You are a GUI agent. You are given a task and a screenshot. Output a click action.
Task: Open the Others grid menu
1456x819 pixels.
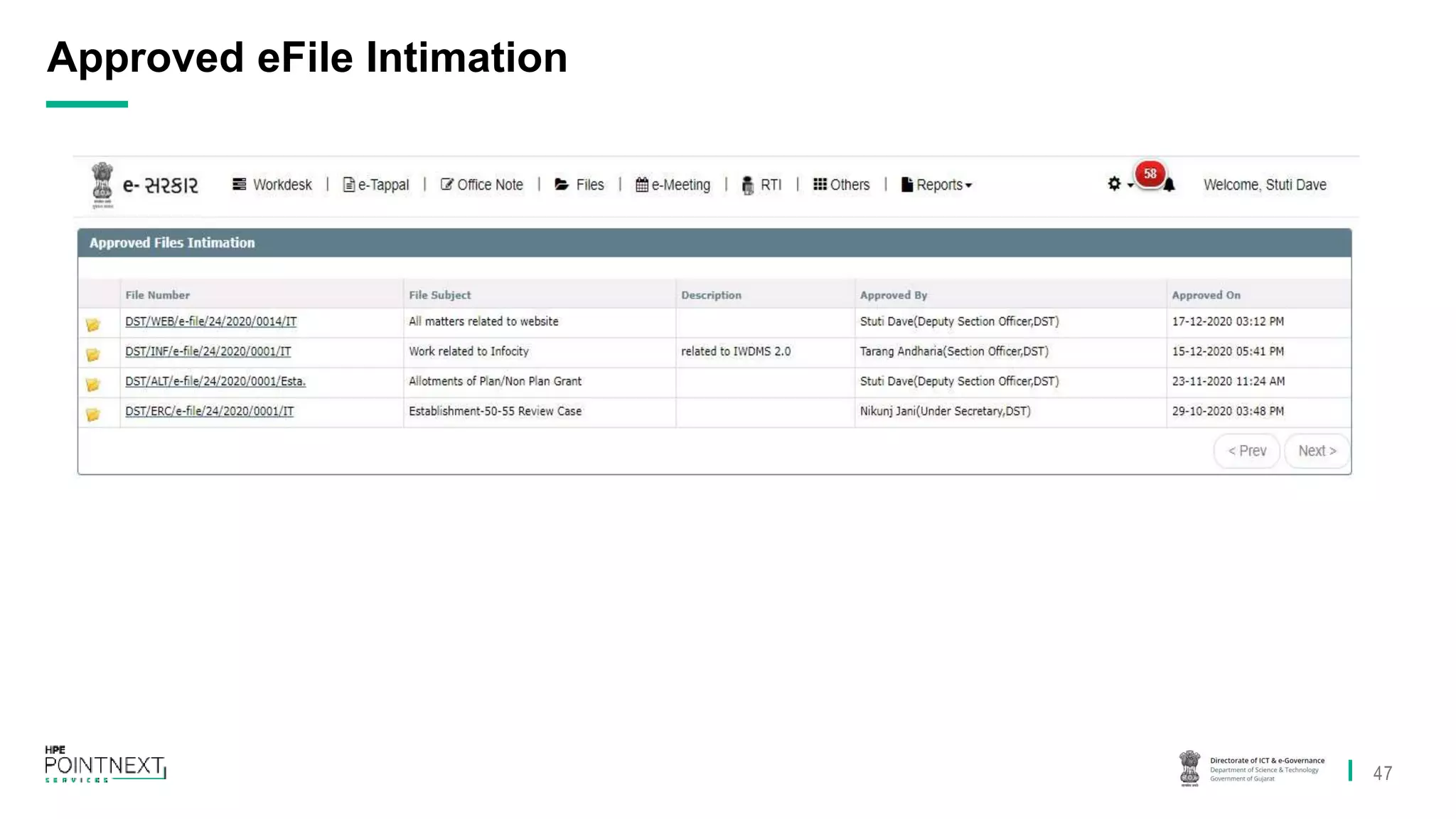tap(842, 185)
